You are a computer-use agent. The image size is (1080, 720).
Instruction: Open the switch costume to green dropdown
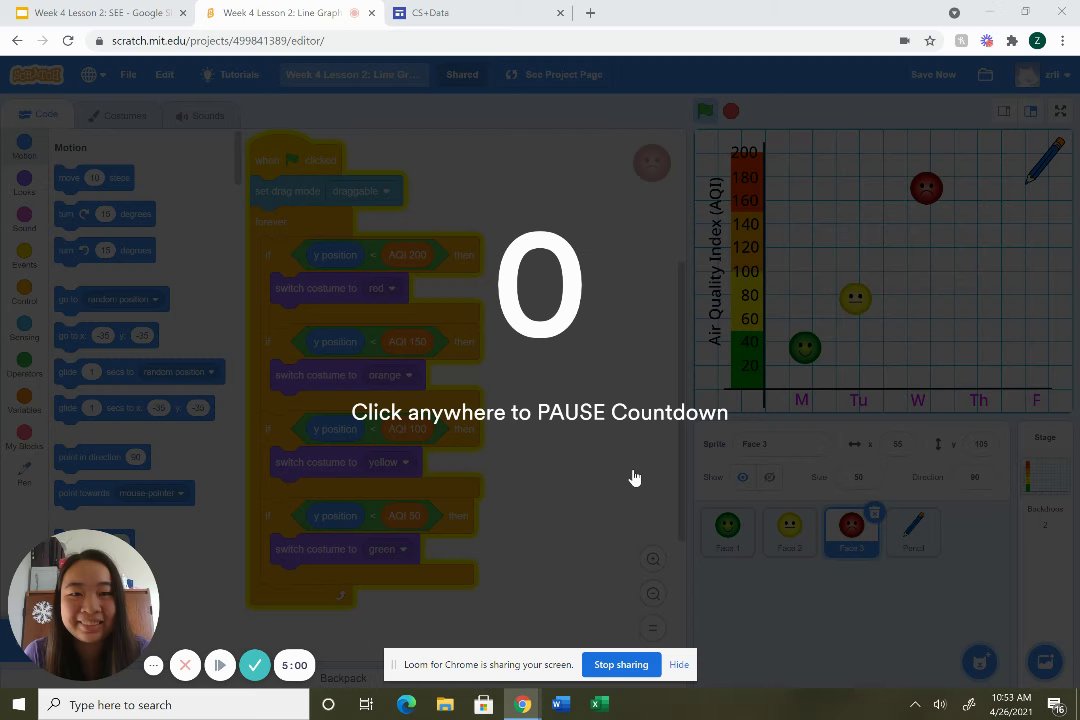pos(387,549)
